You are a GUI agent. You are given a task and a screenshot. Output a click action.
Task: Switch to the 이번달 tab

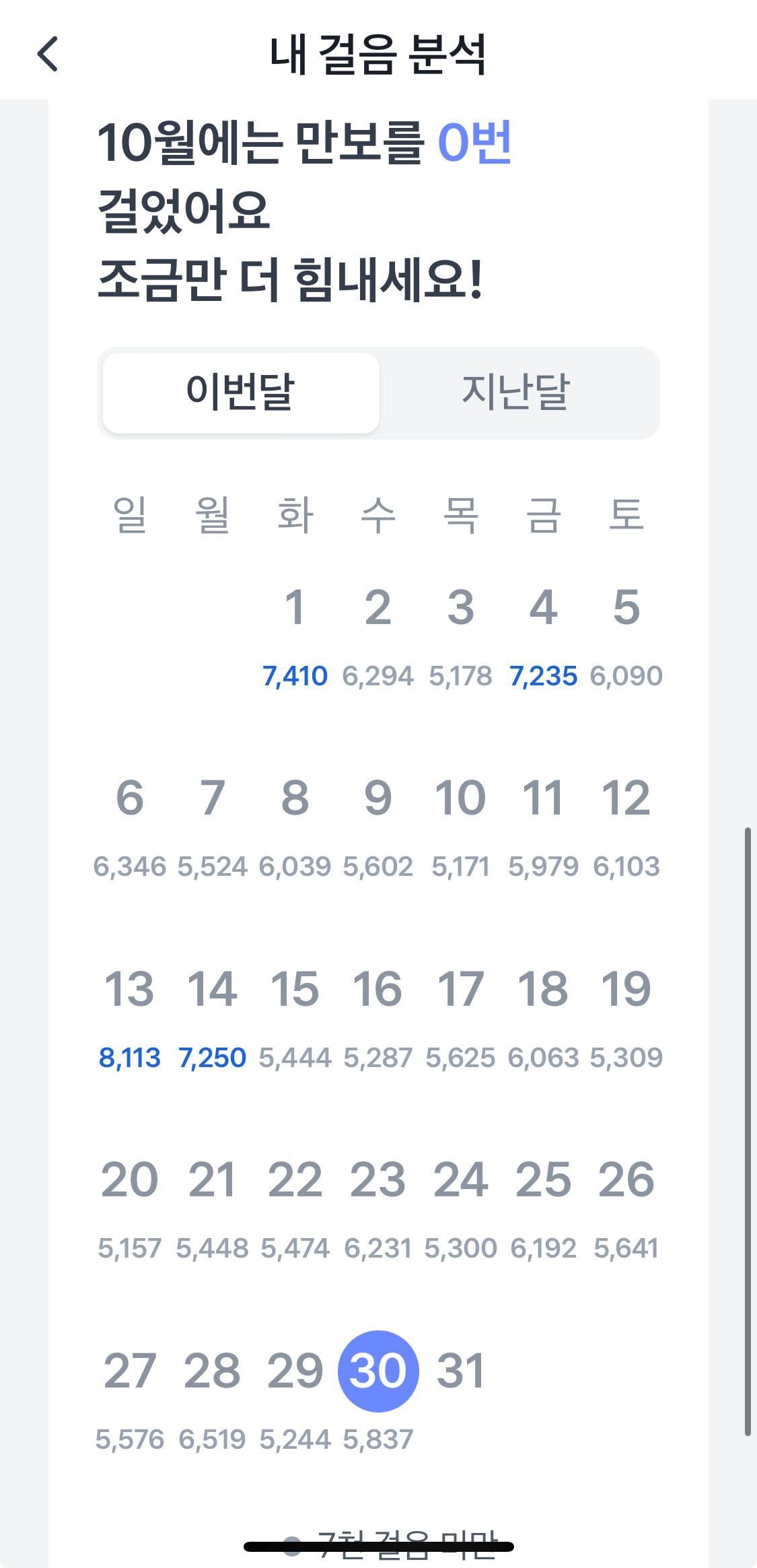pyautogui.click(x=241, y=393)
